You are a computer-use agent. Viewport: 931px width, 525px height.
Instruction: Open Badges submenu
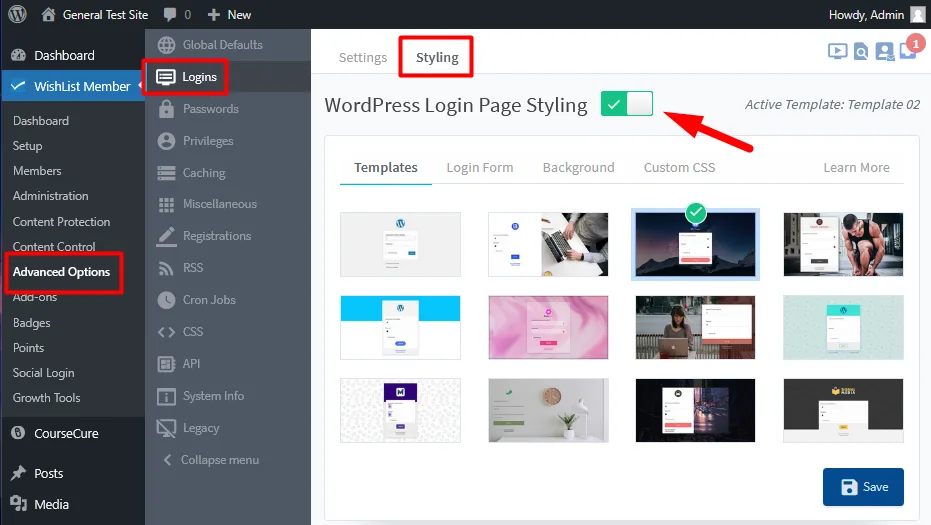coord(31,322)
